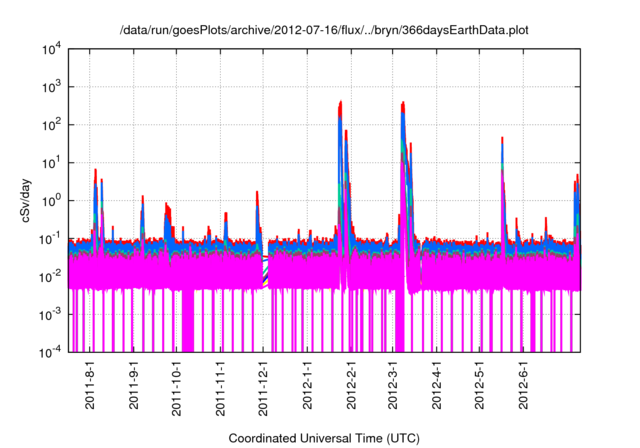Click the striped data gap near 2011-12-1

click(266, 272)
